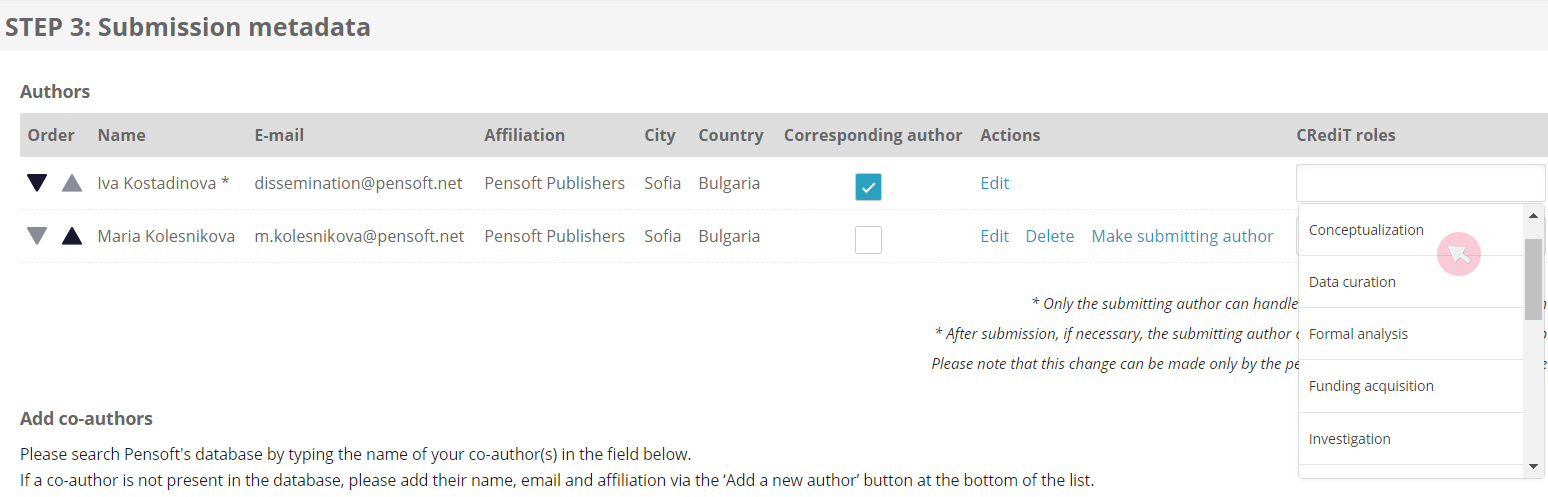Click Maria Kolesnikova's move down arrow
The height and width of the screenshot is (497, 1548).
[x=37, y=236]
